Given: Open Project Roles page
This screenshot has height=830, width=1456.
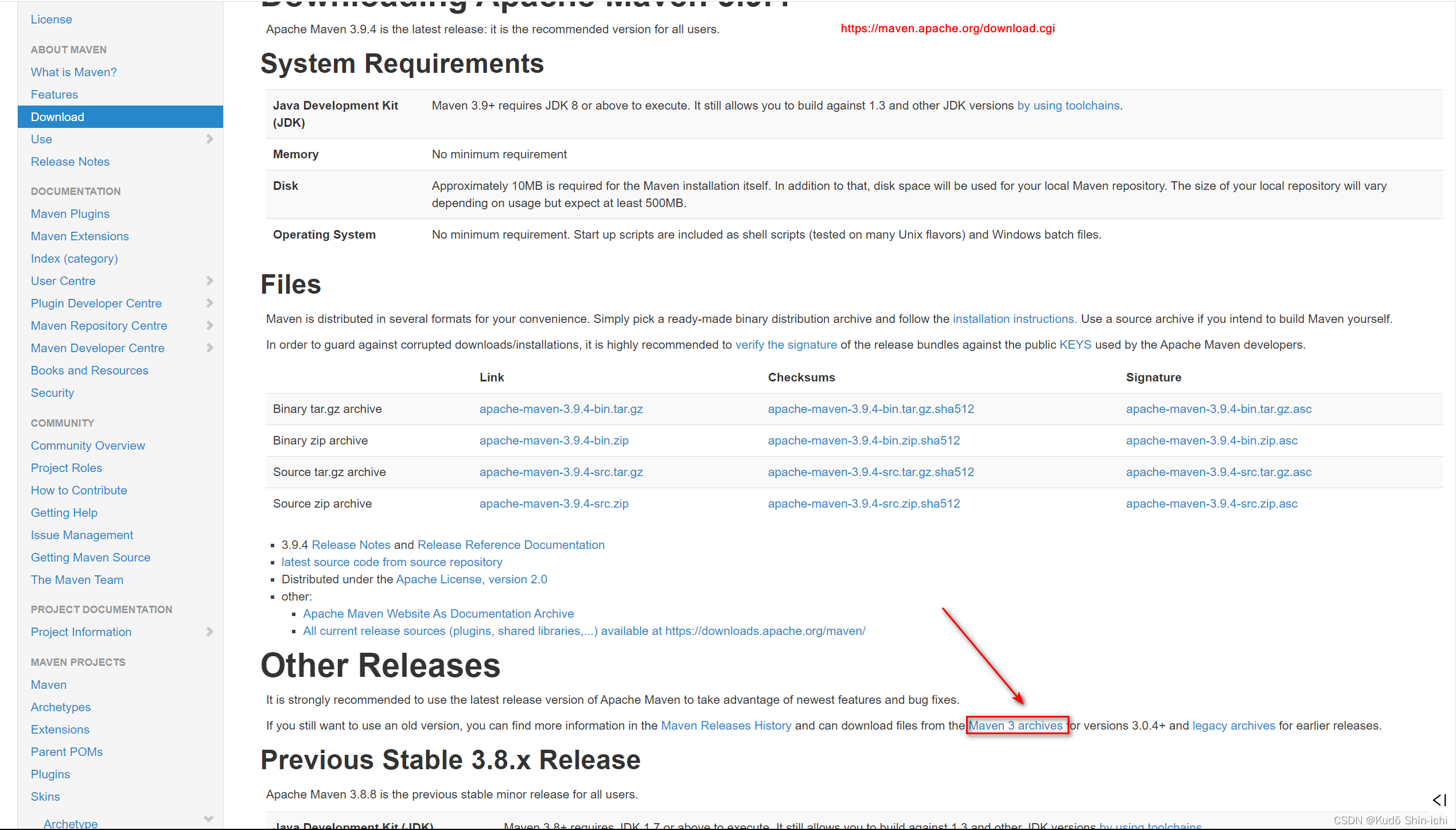Looking at the screenshot, I should tap(67, 468).
